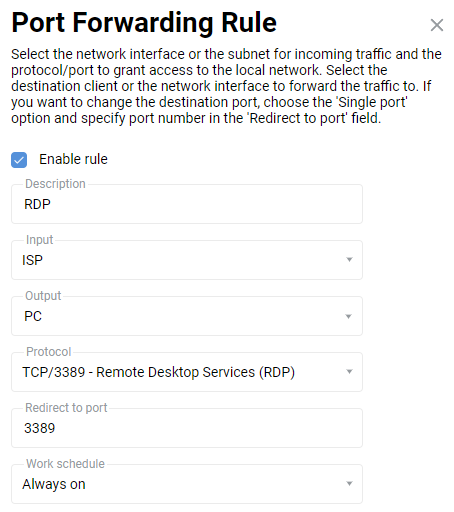
Task: Open the Work schedule dropdown showing Always on
Action: [187, 484]
